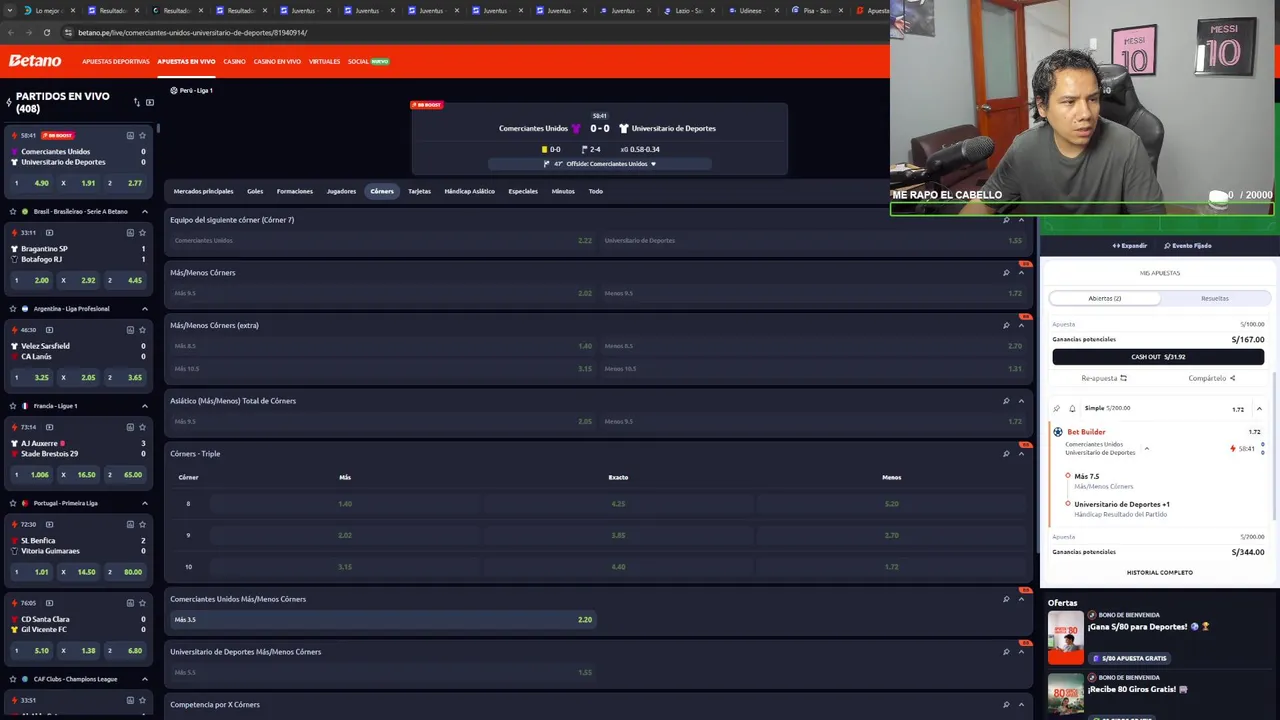Click Evento Fijado pin button
The width and height of the screenshot is (1280, 720).
pyautogui.click(x=1188, y=246)
